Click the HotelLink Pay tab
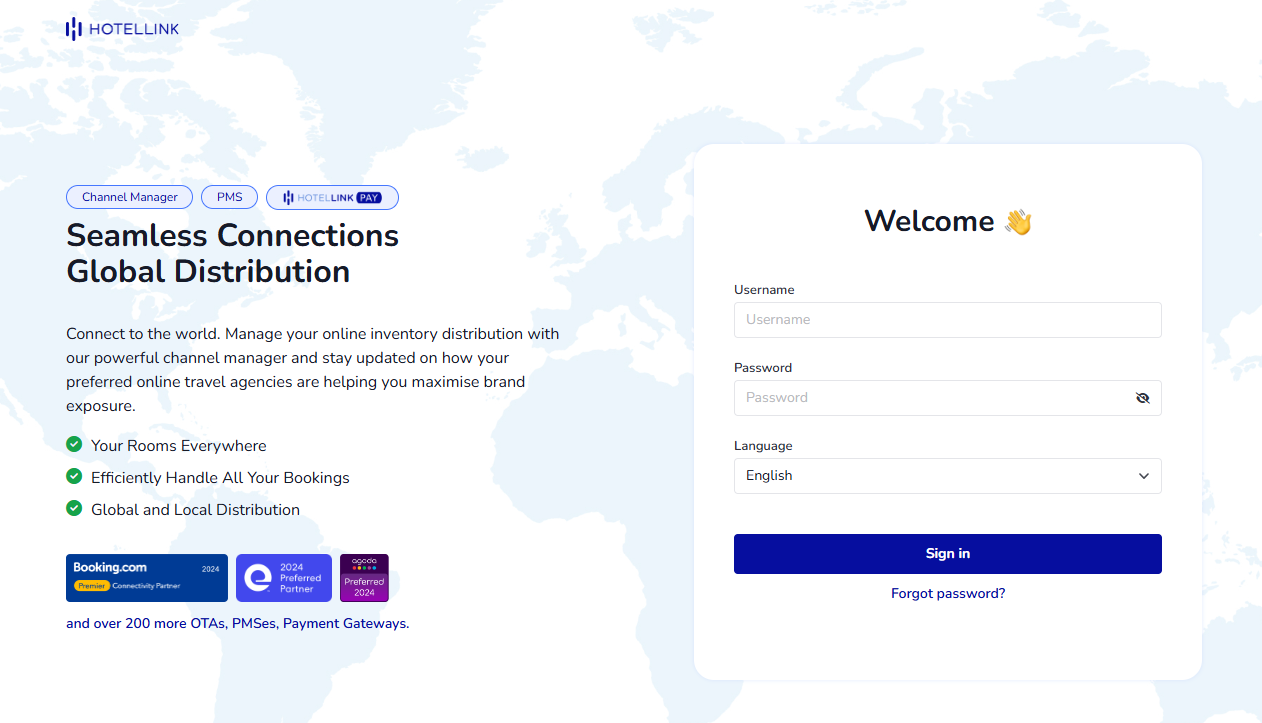 point(332,196)
